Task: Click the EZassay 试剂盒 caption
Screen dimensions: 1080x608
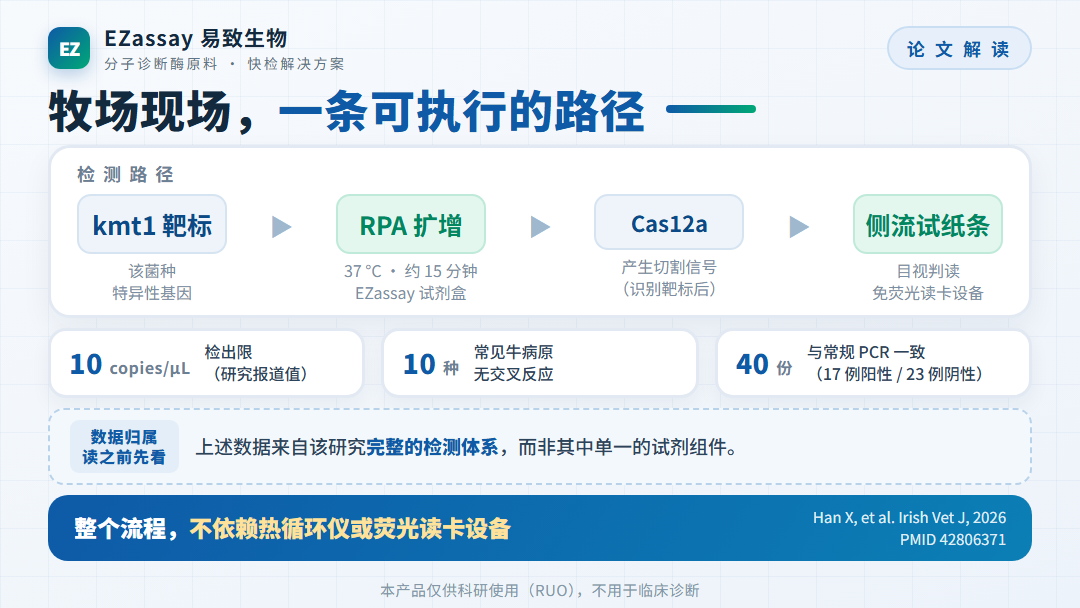Action: click(x=411, y=293)
